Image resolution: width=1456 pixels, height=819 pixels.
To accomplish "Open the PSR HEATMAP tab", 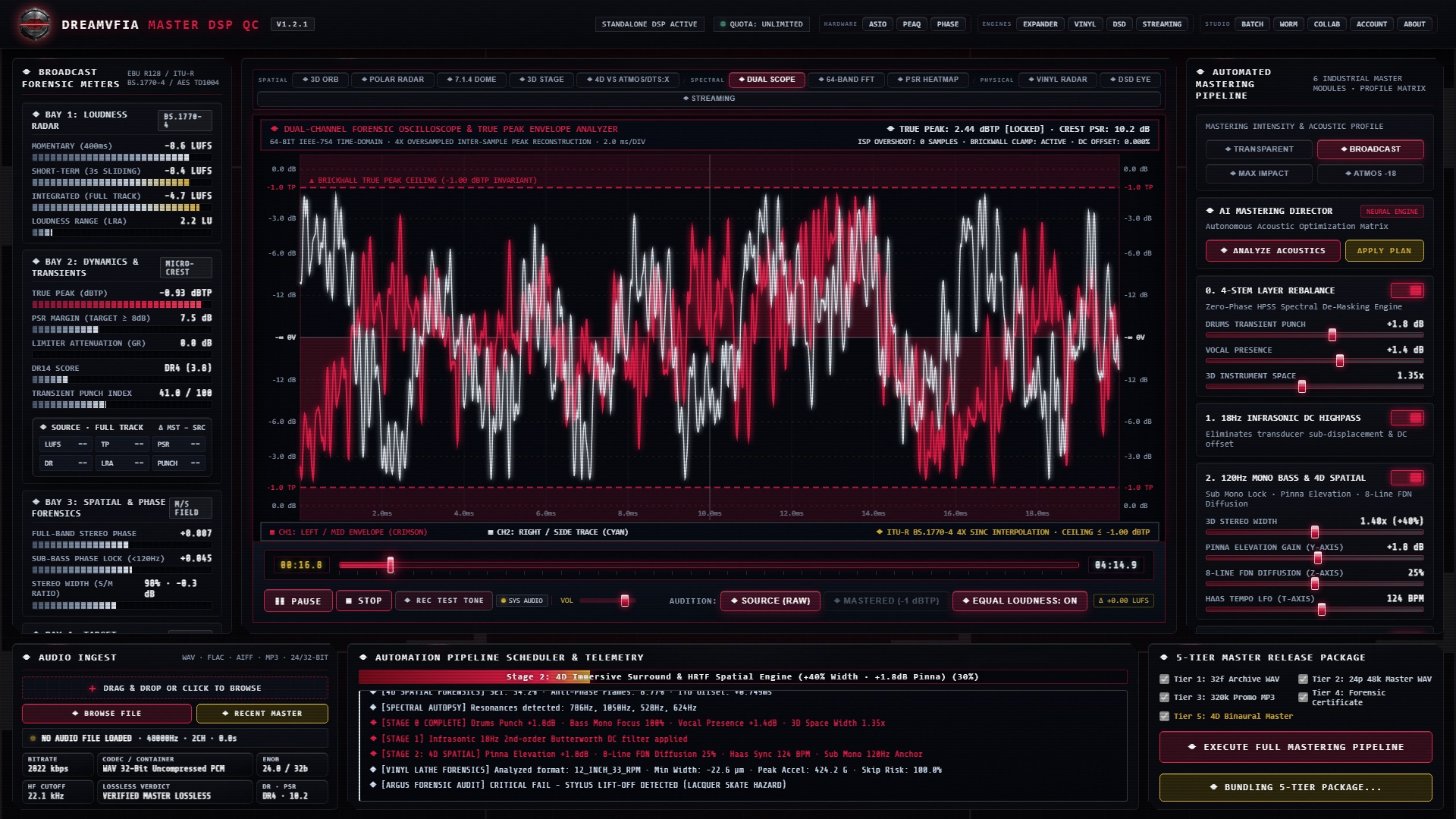I will [x=928, y=80].
